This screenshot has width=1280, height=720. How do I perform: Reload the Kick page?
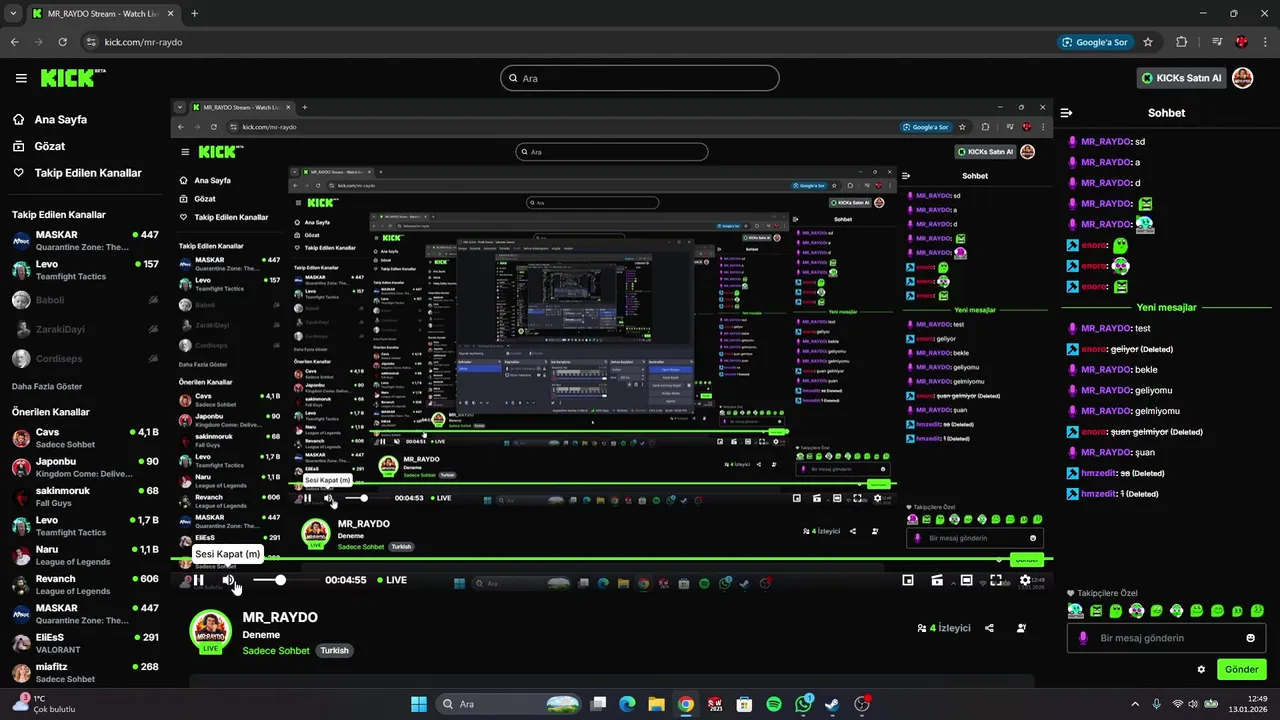[62, 42]
